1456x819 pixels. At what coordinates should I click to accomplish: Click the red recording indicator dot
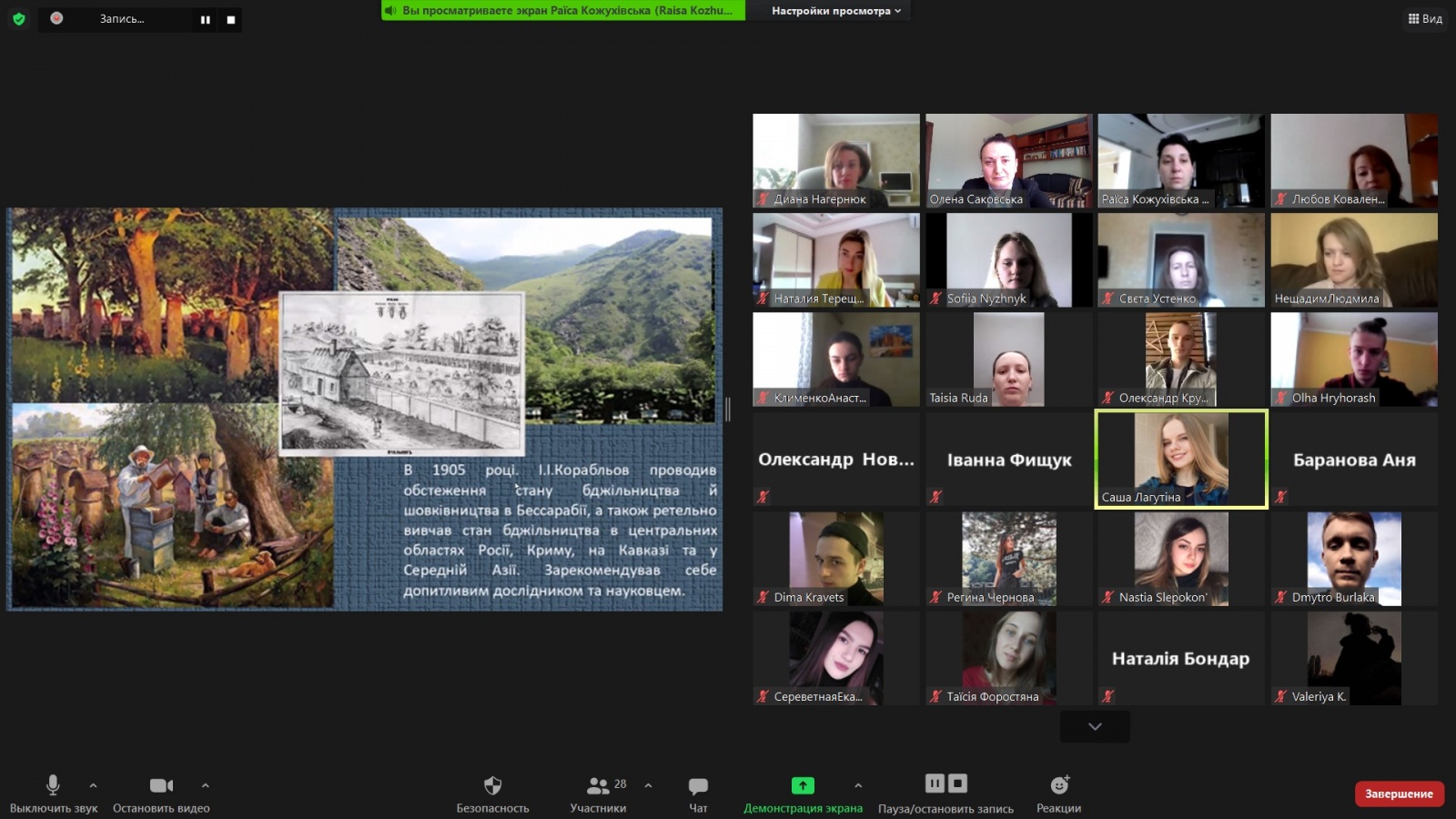pos(56,18)
